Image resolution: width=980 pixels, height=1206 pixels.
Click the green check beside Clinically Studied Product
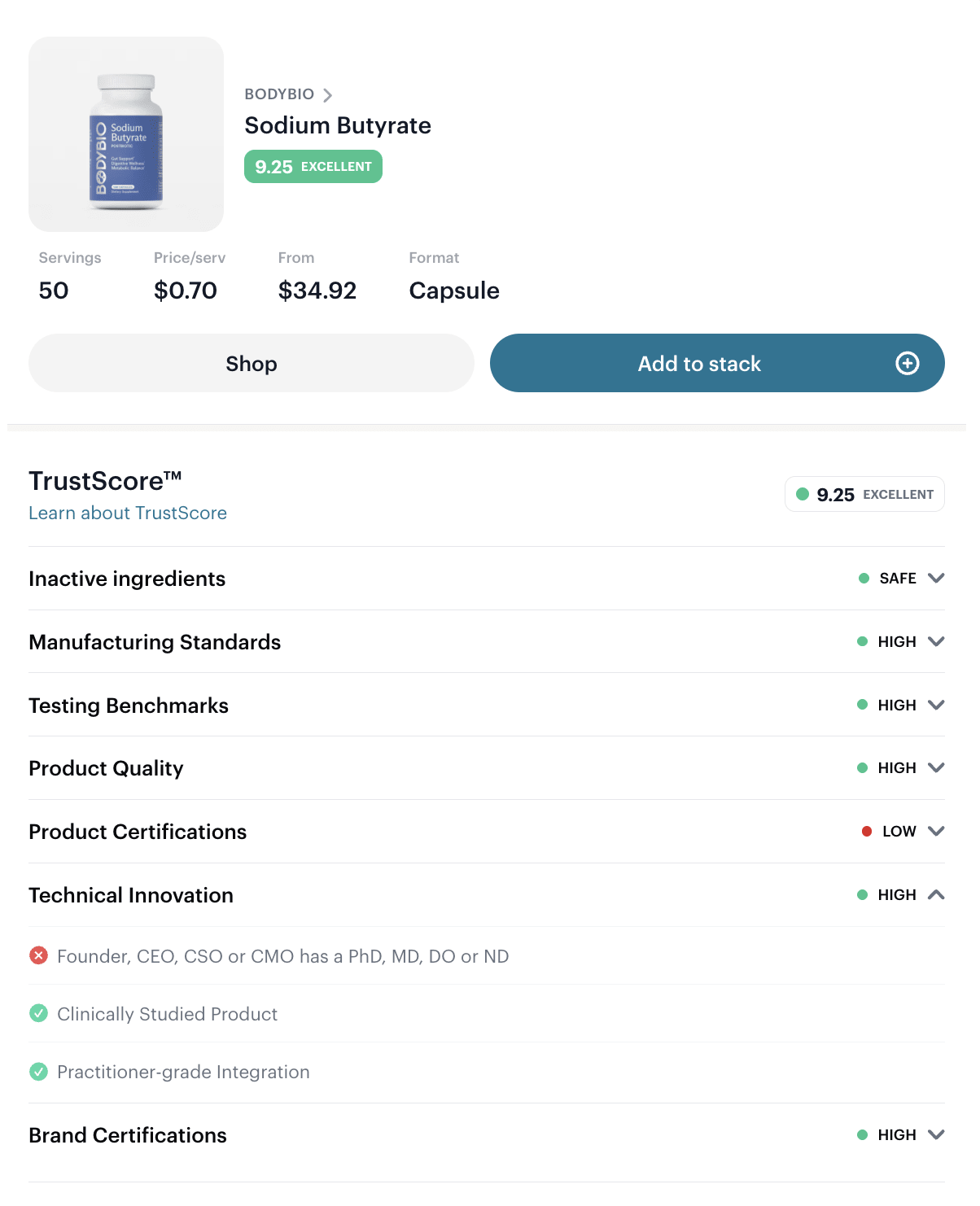point(38,1013)
